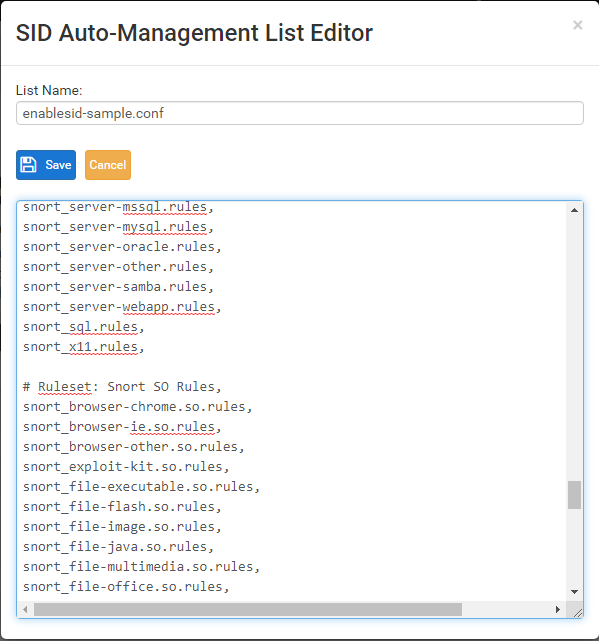
Task: Click the vertical scrollbar thumb
Action: [574, 495]
